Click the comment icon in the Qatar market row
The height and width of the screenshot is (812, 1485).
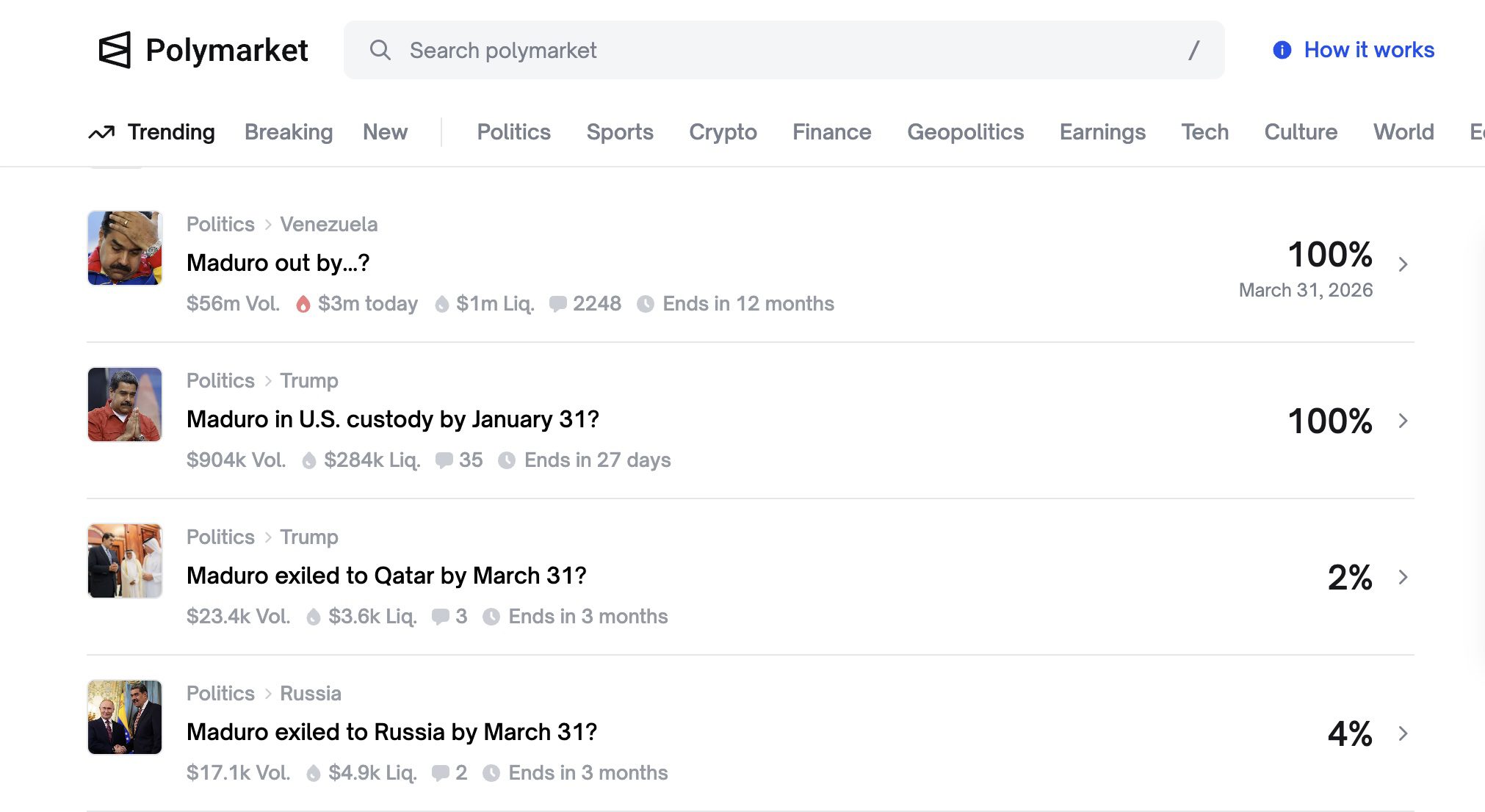(440, 617)
